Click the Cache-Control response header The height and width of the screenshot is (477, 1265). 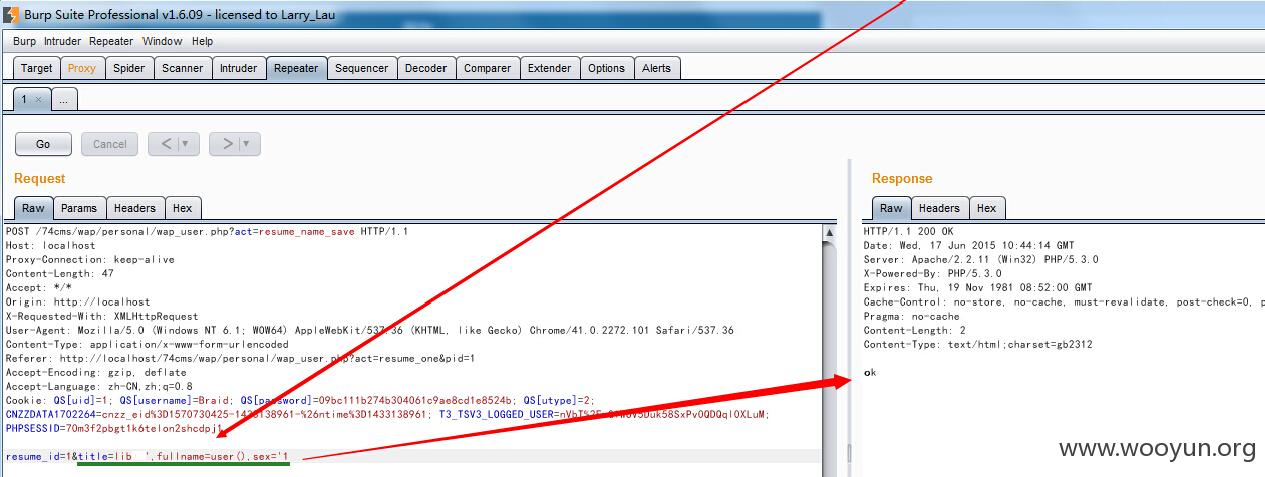click(x=1063, y=301)
